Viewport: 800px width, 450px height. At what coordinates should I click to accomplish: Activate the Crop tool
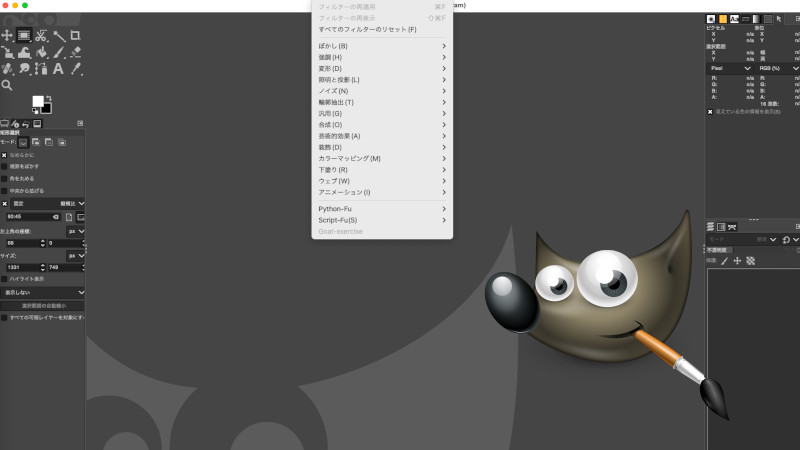pos(76,35)
